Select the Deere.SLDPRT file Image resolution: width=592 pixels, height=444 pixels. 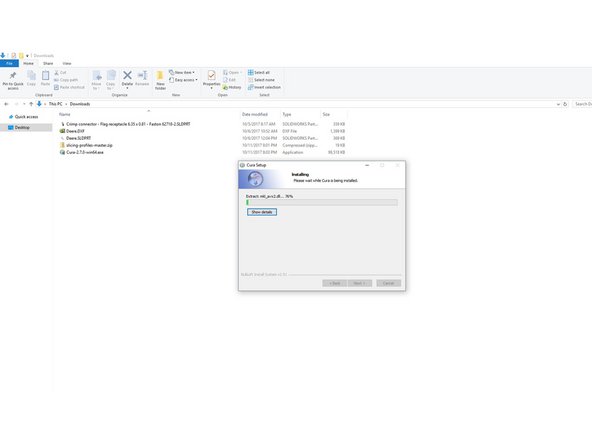pyautogui.click(x=79, y=138)
